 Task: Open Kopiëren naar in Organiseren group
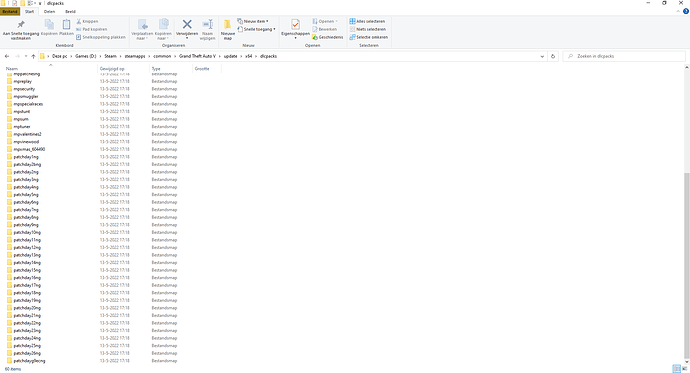163,29
